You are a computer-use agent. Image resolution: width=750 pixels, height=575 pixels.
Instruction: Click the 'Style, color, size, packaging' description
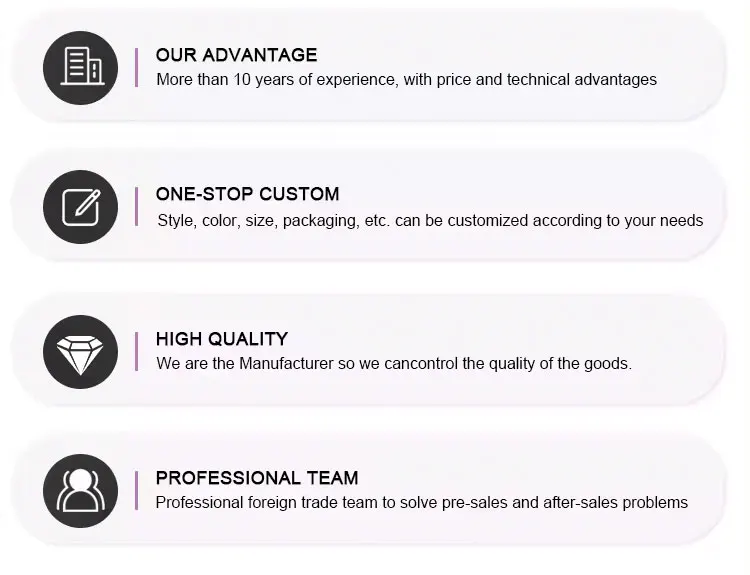point(430,220)
